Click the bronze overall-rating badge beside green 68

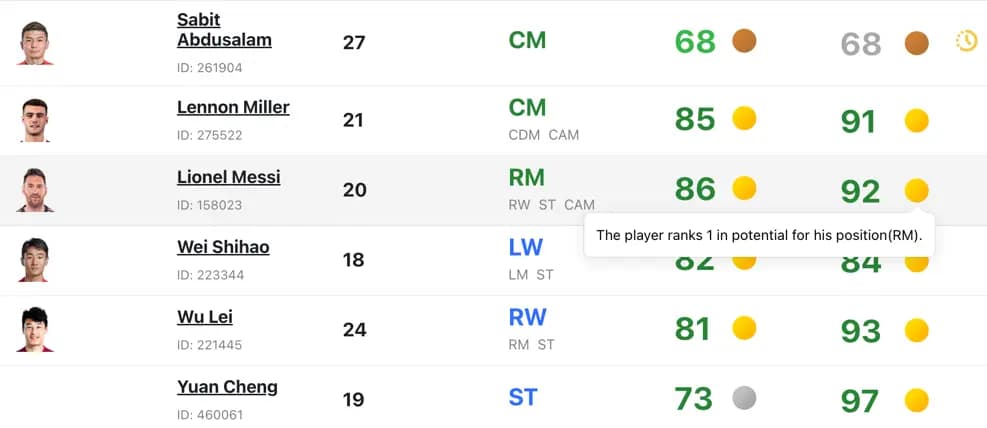[x=744, y=41]
